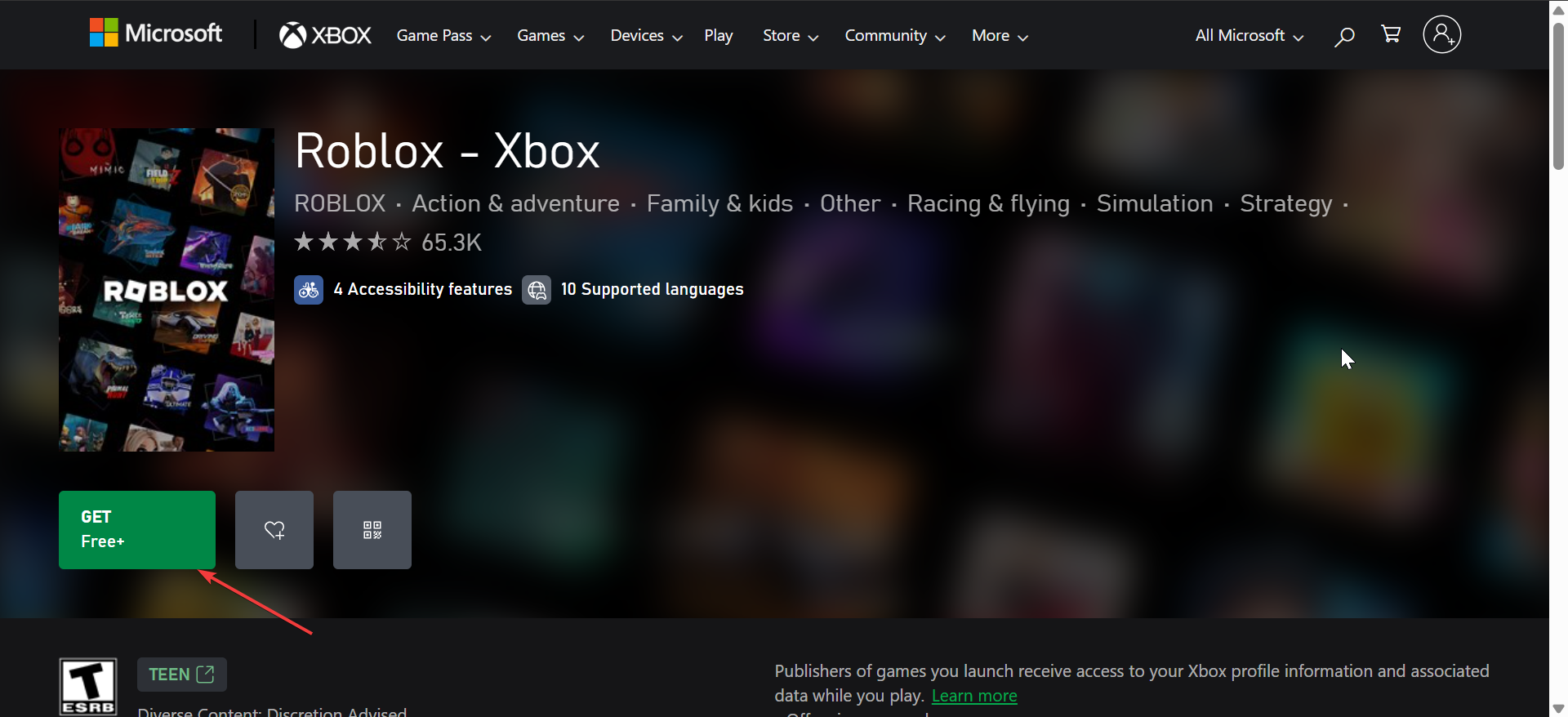Open the Devices dropdown
This screenshot has height=717, width=1568.
(646, 36)
